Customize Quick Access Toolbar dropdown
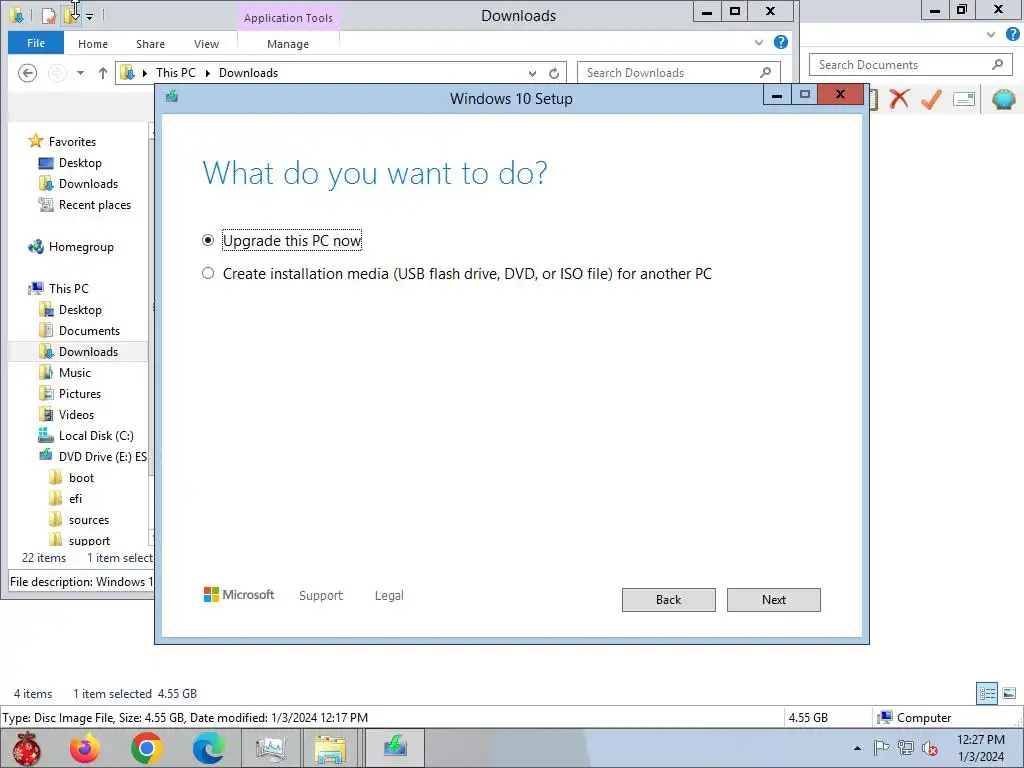 click(90, 16)
